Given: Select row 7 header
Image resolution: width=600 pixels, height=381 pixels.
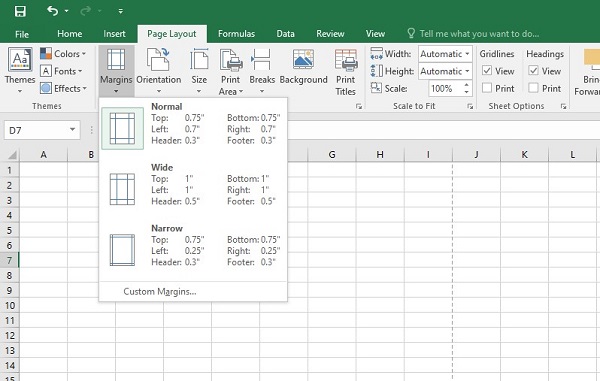Looking at the screenshot, I should coord(10,261).
